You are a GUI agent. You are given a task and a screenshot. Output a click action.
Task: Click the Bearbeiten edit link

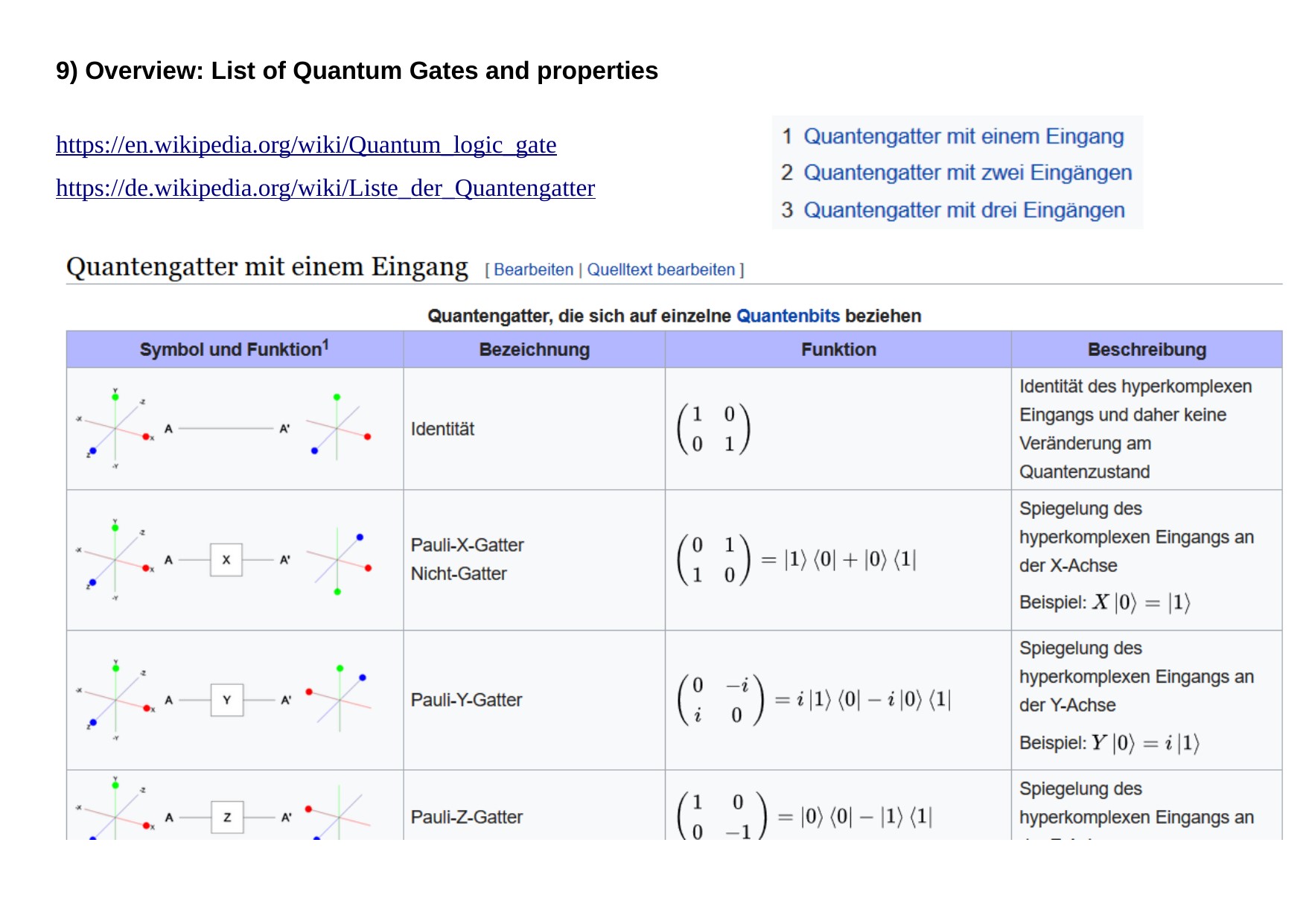click(533, 270)
